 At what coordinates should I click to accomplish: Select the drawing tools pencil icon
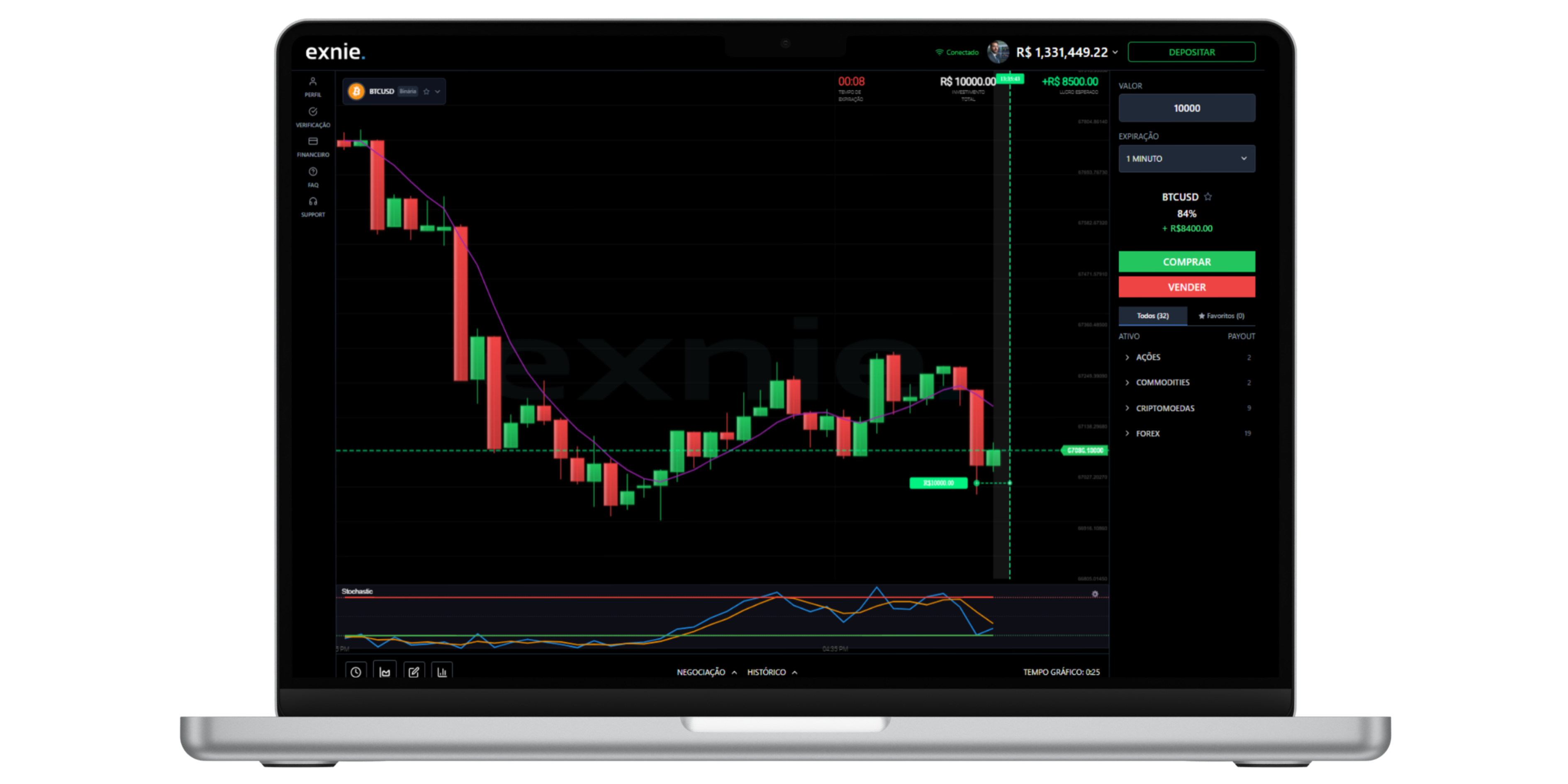[x=414, y=672]
